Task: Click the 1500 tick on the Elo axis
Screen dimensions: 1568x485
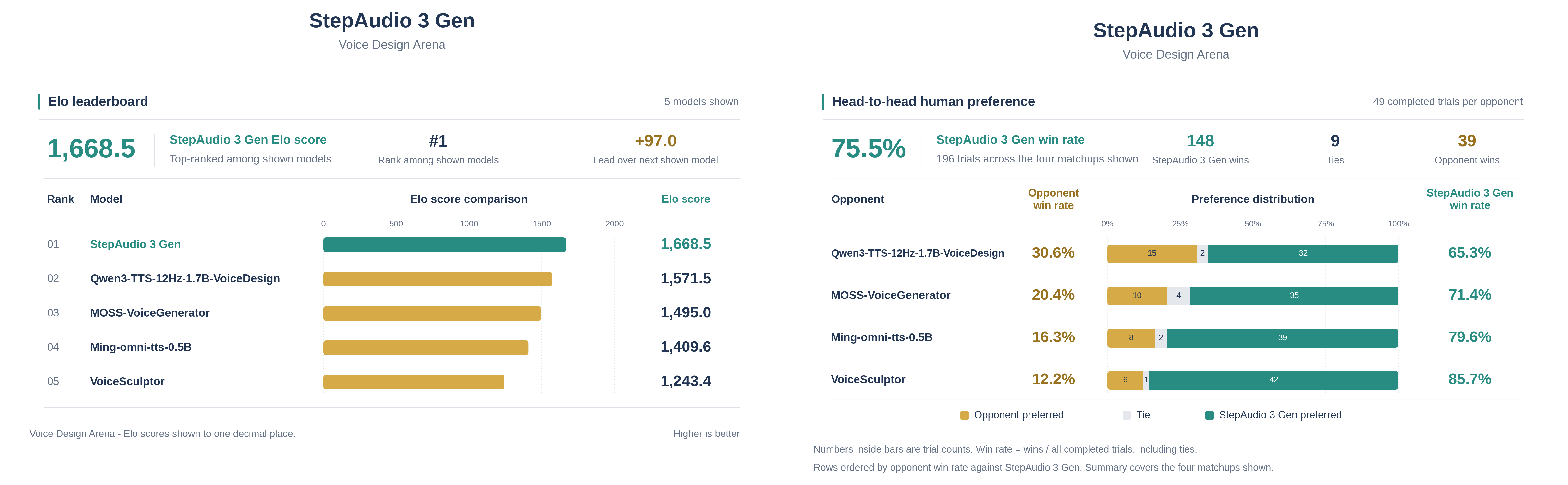Action: coord(542,224)
